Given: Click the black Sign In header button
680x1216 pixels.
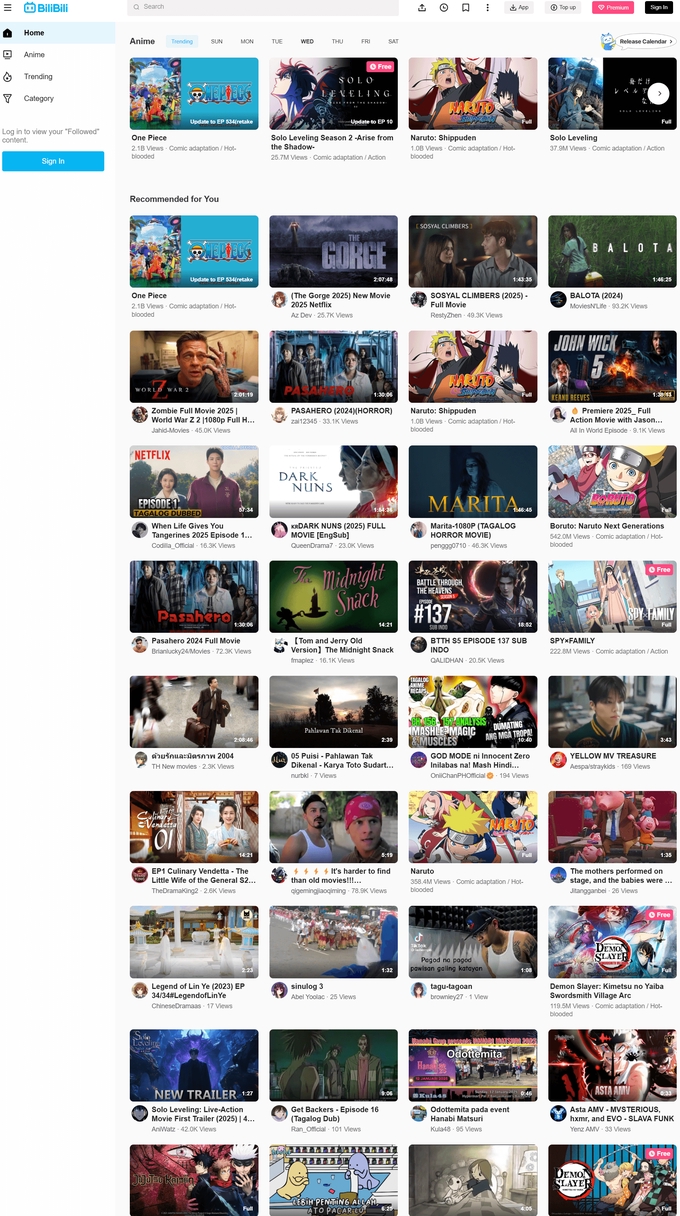Looking at the screenshot, I should (658, 7).
